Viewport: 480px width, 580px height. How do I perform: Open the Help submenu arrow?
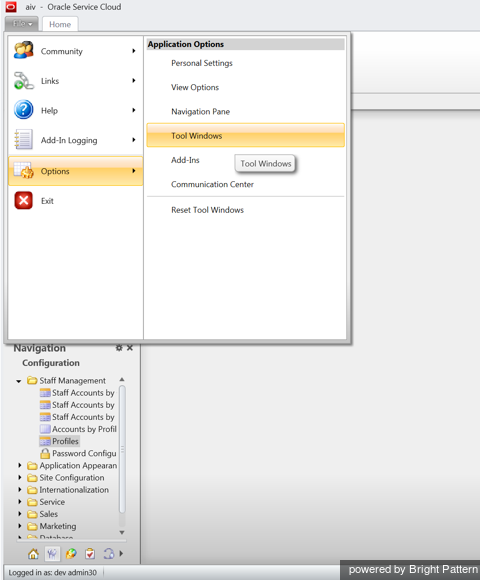[134, 110]
